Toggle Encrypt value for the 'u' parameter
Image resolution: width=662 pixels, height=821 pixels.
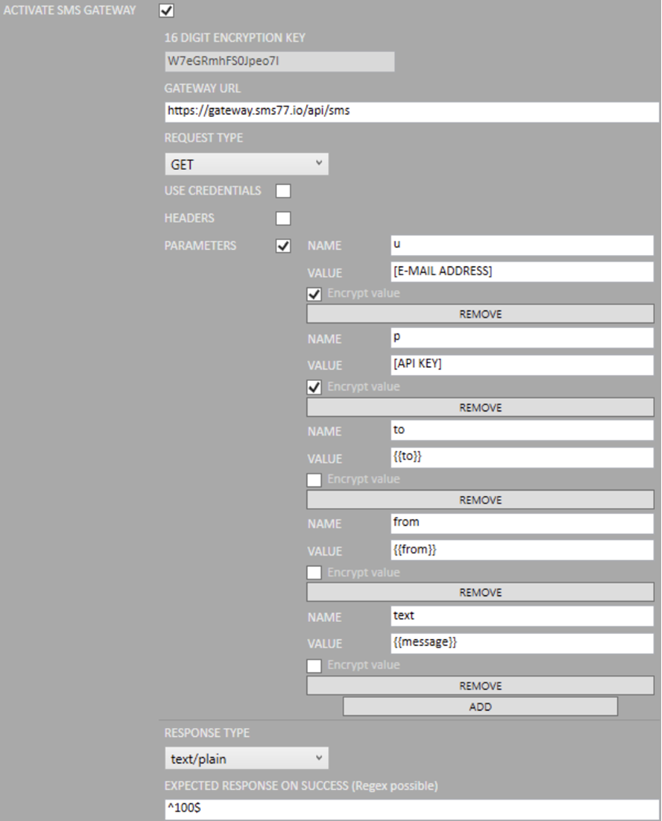pyautogui.click(x=315, y=294)
